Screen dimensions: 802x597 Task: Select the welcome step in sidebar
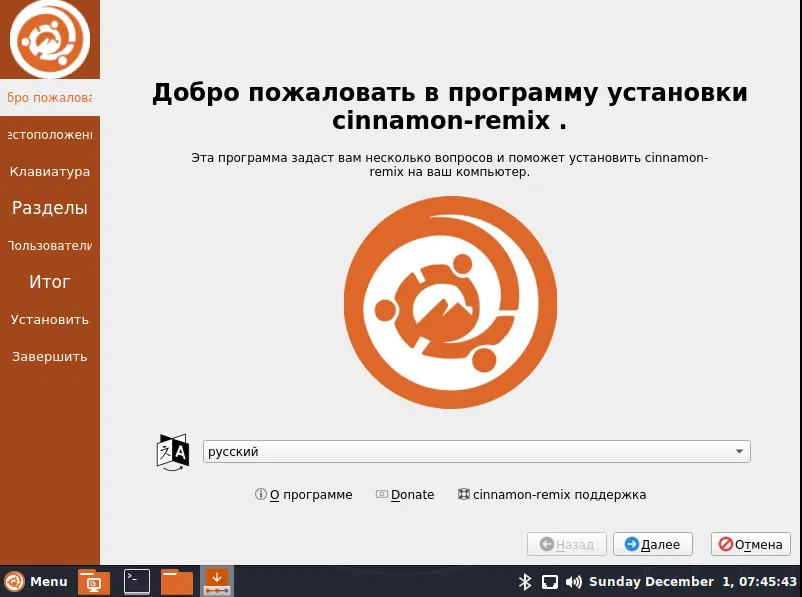click(x=50, y=98)
